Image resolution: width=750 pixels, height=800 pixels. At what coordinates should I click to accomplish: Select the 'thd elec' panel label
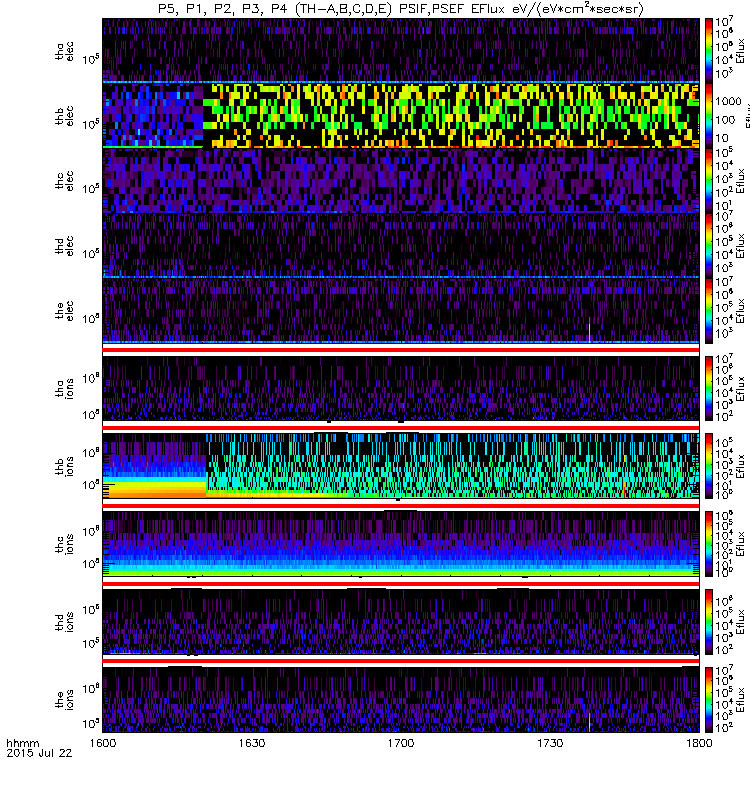pos(65,245)
